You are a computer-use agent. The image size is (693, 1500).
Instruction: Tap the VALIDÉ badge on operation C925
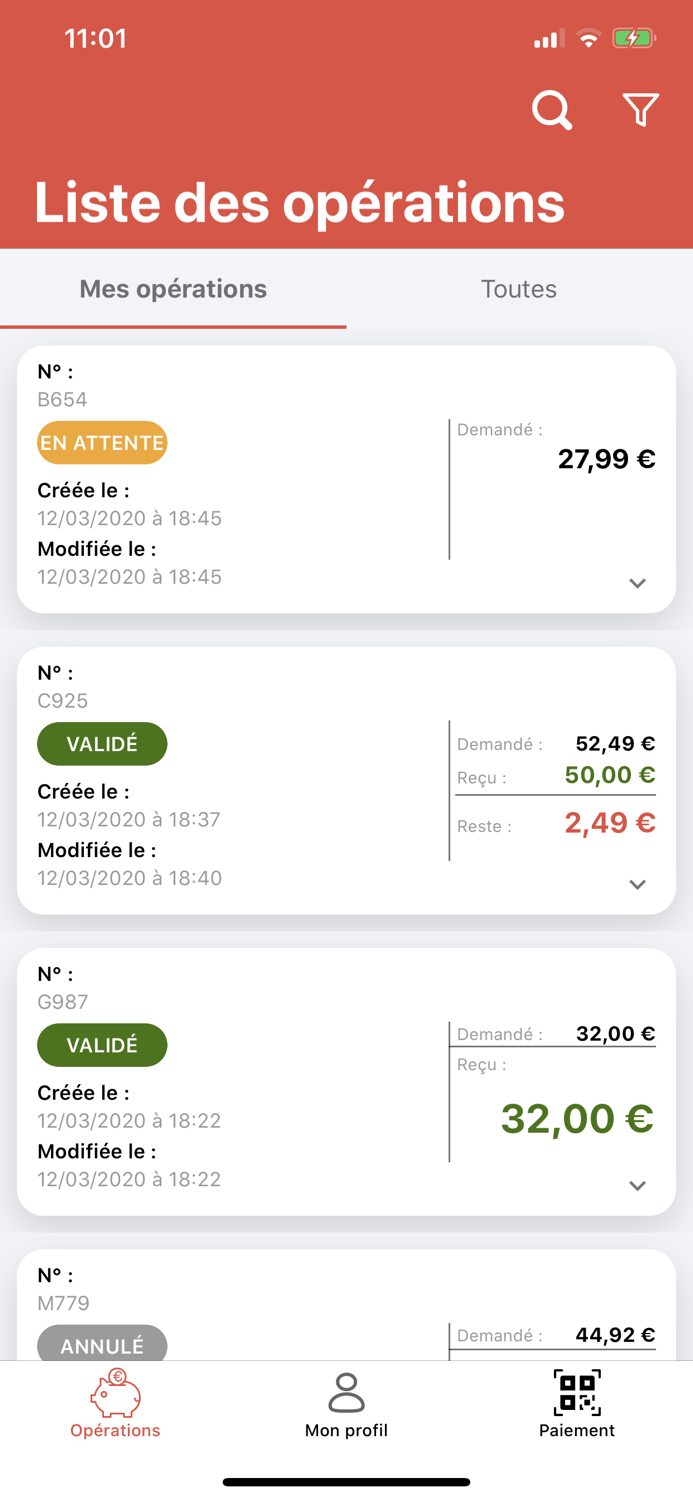click(102, 744)
